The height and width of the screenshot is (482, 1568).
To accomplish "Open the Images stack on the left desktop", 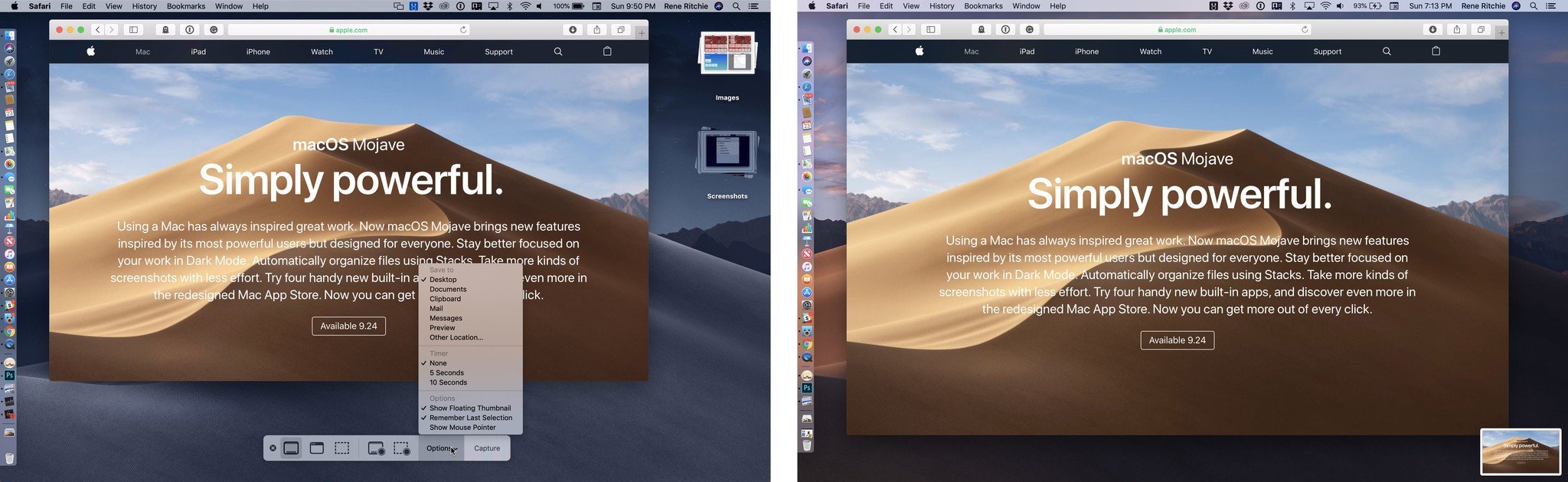I will (x=727, y=54).
